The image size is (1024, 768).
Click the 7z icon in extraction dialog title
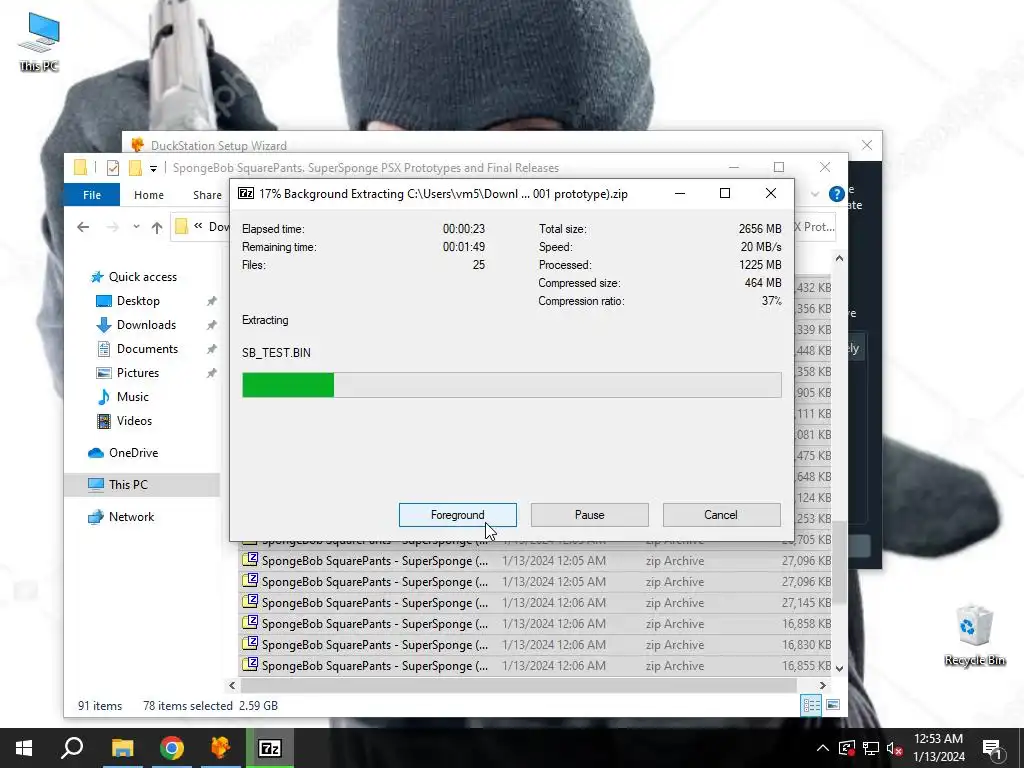point(246,193)
